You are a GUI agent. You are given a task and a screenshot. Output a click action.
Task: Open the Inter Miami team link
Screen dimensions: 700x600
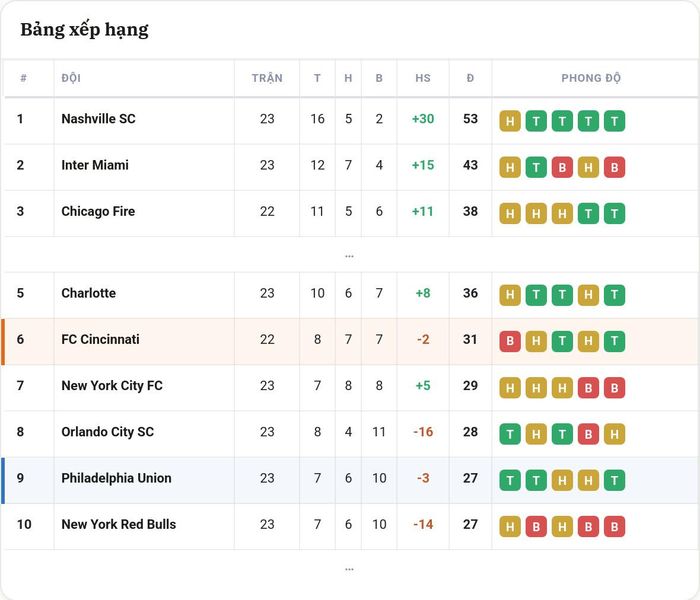click(95, 165)
